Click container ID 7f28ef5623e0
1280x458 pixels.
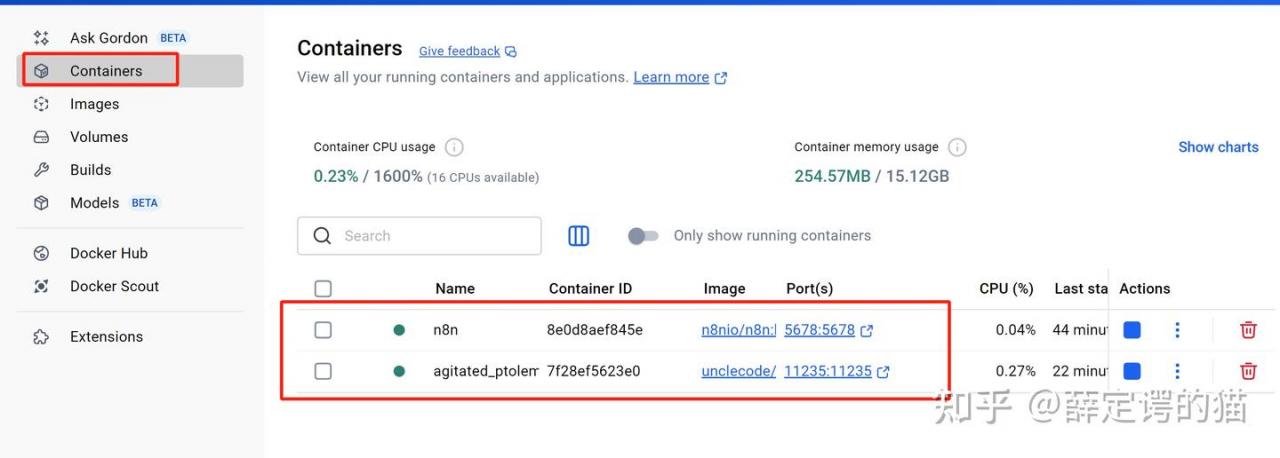pos(593,371)
